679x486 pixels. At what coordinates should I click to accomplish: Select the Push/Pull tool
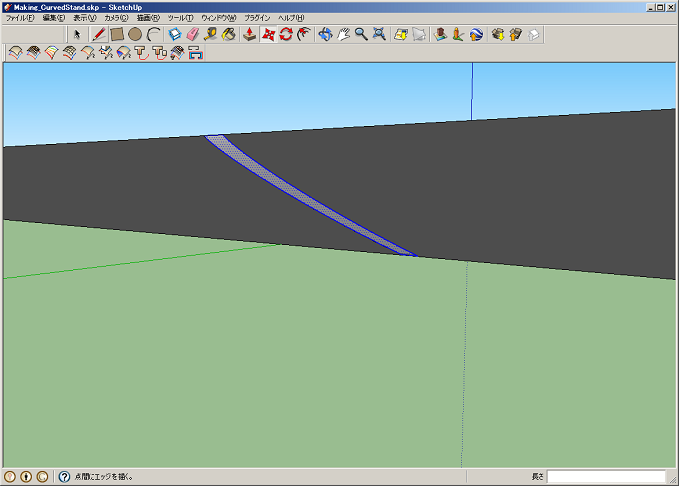[x=249, y=34]
